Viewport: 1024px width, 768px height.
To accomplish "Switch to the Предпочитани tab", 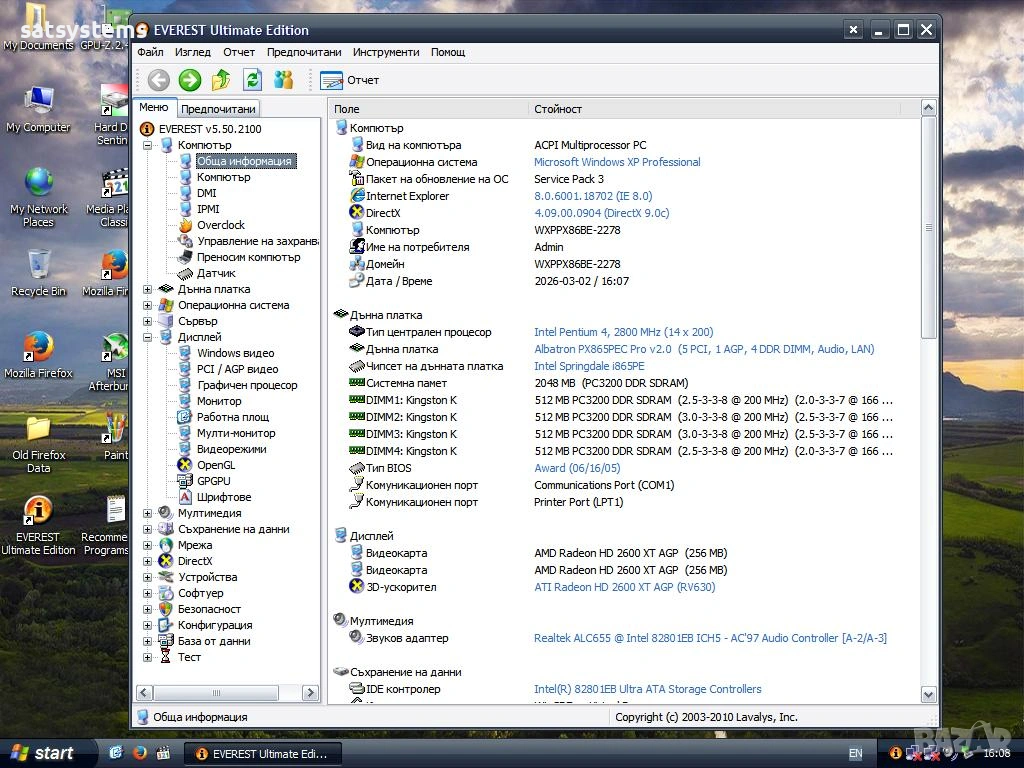I will [218, 109].
